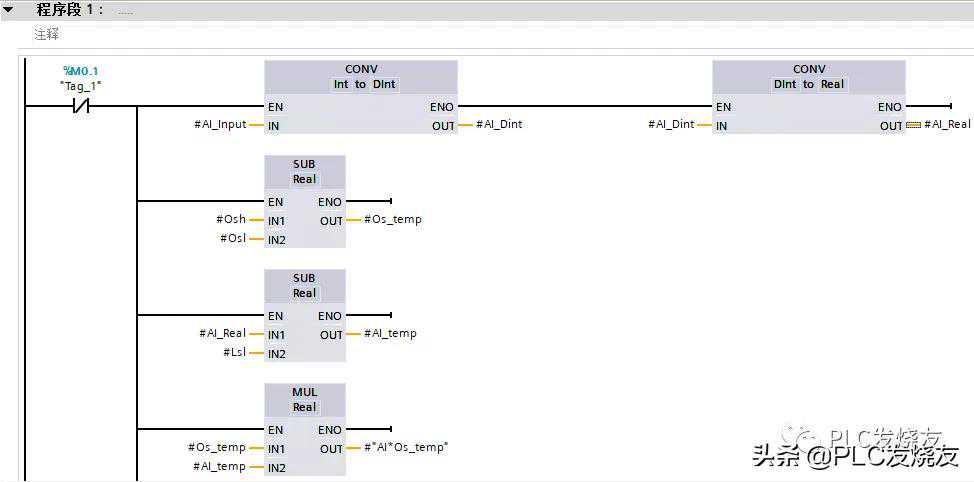Click #AI_Dint input of second CONV
The image size is (974, 482).
[x=673, y=125]
